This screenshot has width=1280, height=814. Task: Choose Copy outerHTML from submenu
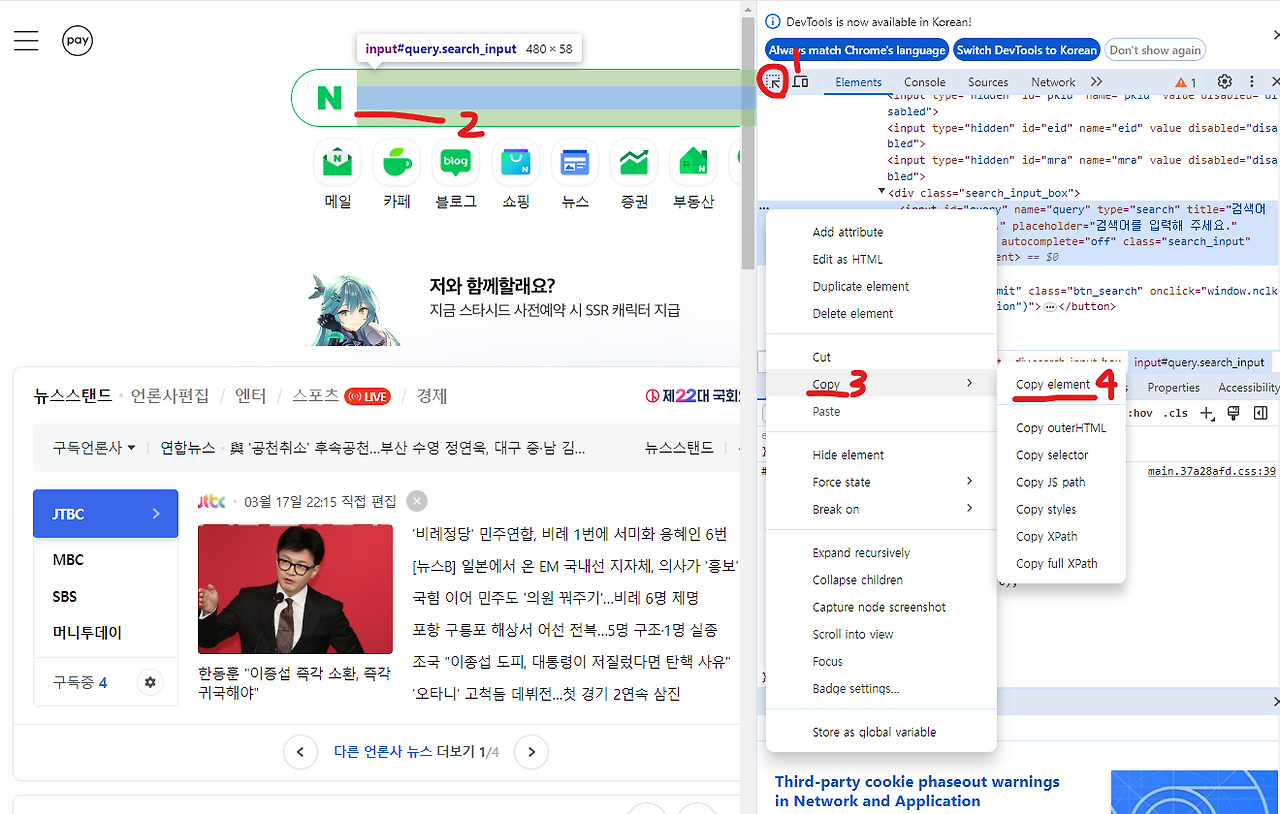tap(1061, 428)
